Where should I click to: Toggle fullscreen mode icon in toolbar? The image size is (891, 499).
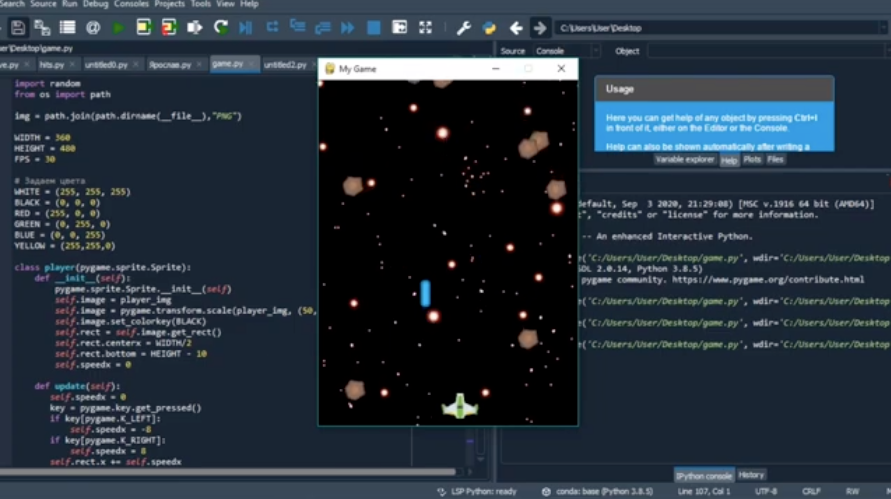(x=426, y=28)
